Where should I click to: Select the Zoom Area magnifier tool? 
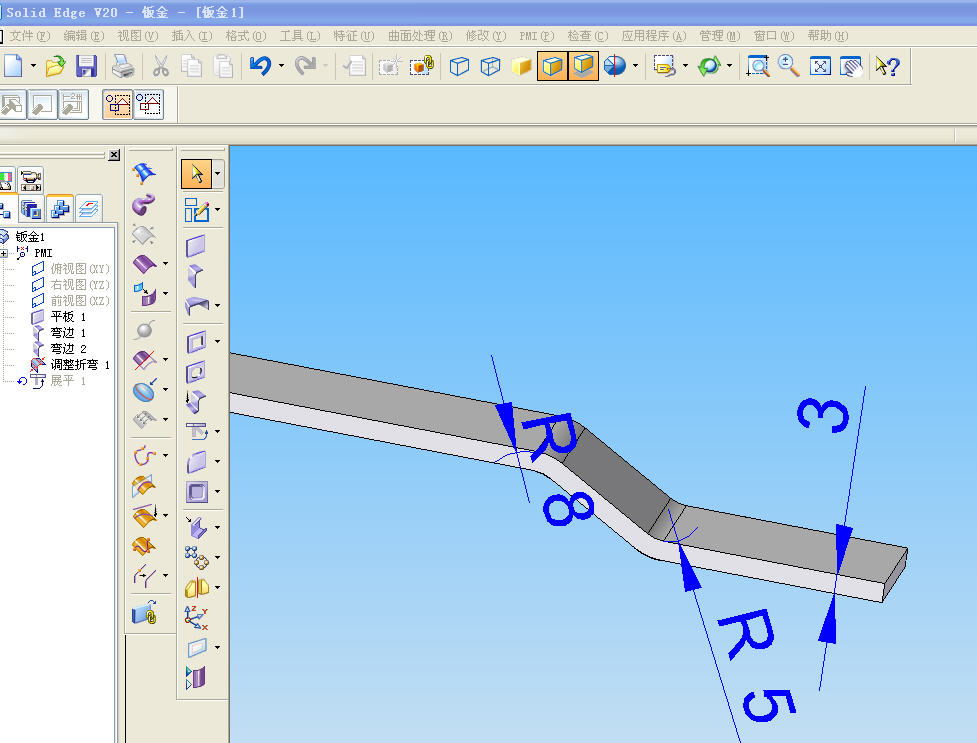tap(758, 65)
